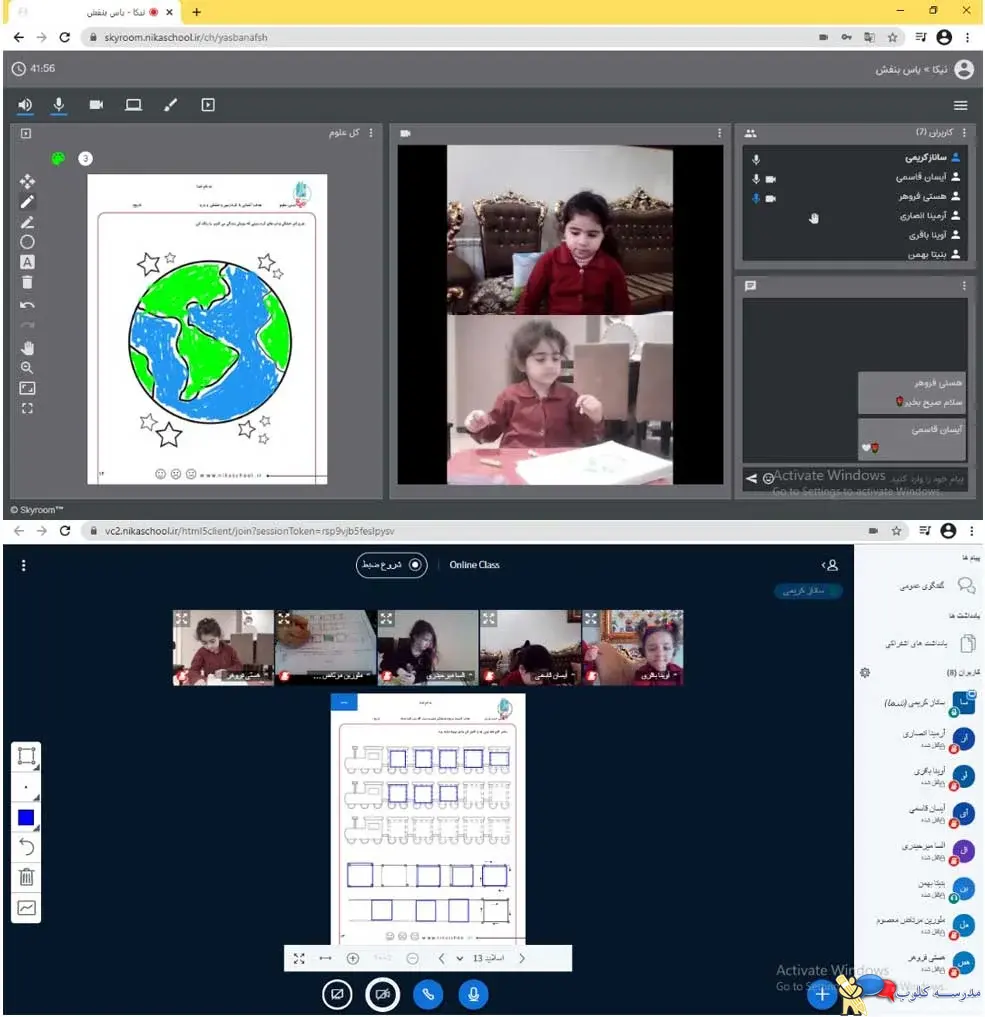This screenshot has width=985, height=1017.
Task: Select the pencil drawing tool in Skyroom
Action: point(27,202)
